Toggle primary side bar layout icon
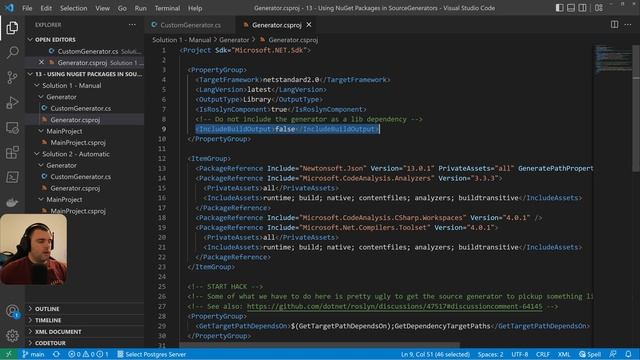Screen dimensions: 640x360 click(x=560, y=8)
